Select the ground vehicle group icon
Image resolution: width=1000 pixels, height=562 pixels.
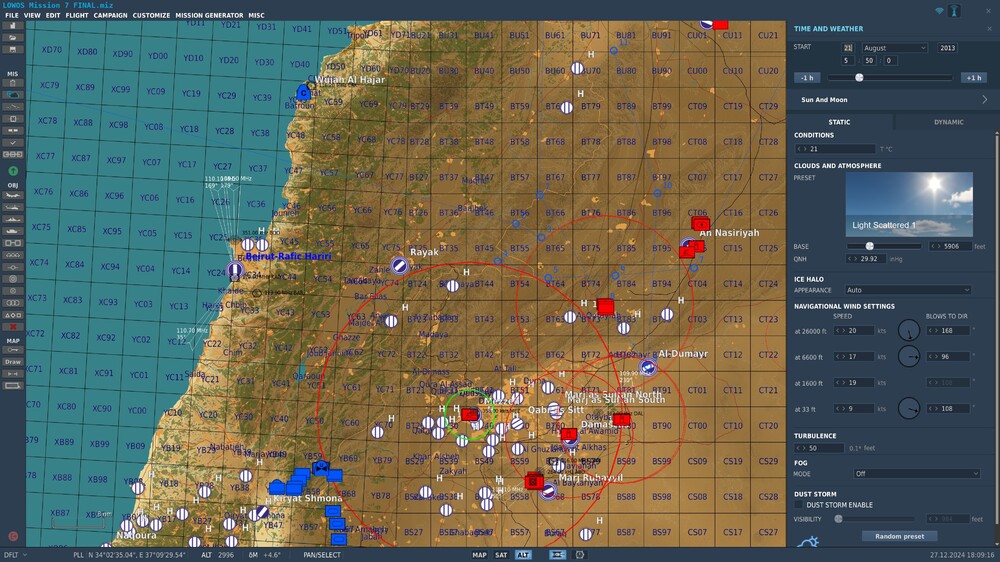(x=12, y=231)
